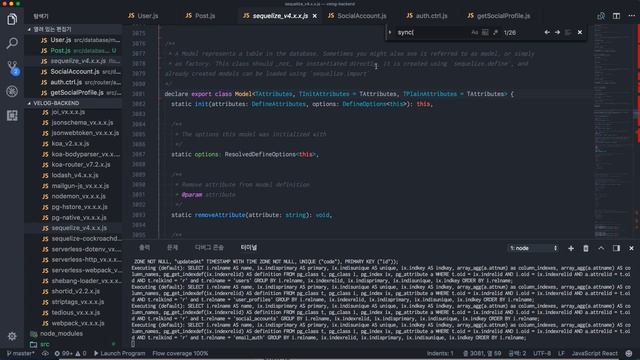Open joi_vx.x.x.js in file tree
This screenshot has height=360, width=640.
click(73, 112)
